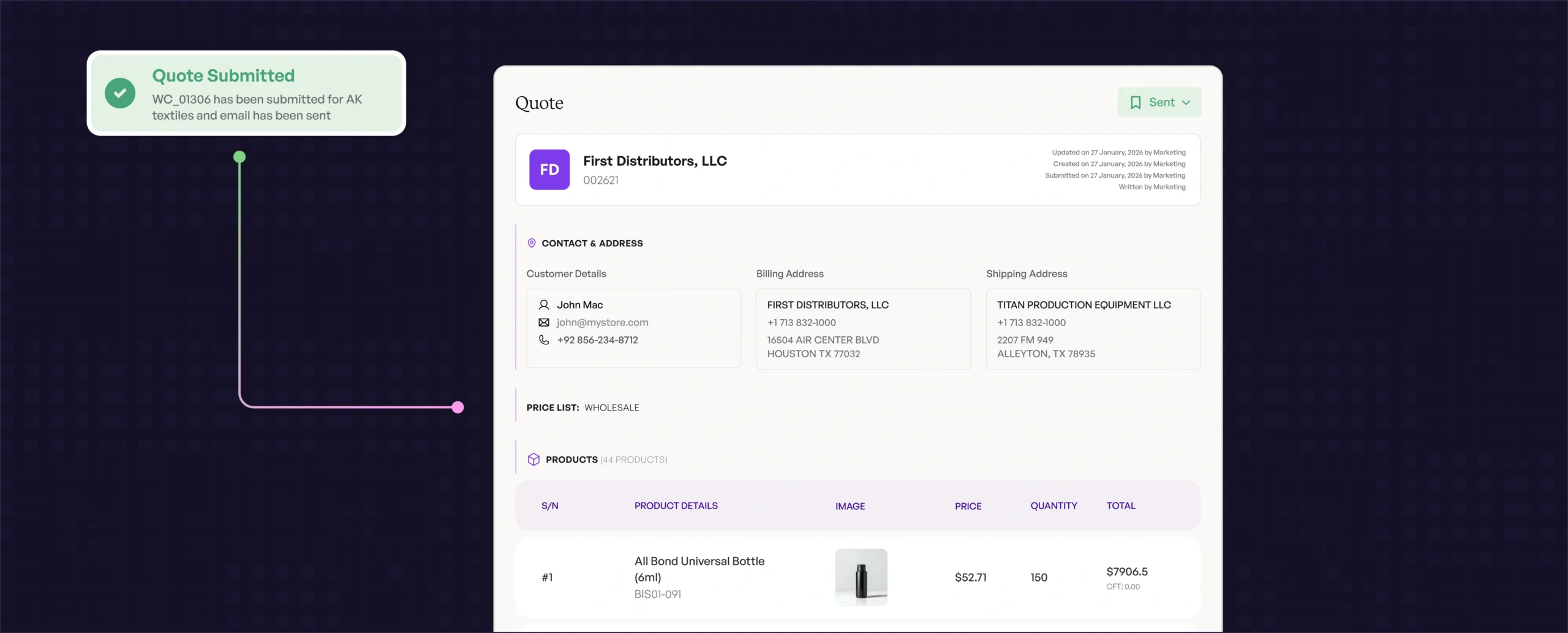Click the envelope icon beside the email
The width and height of the screenshot is (1568, 633).
(543, 322)
